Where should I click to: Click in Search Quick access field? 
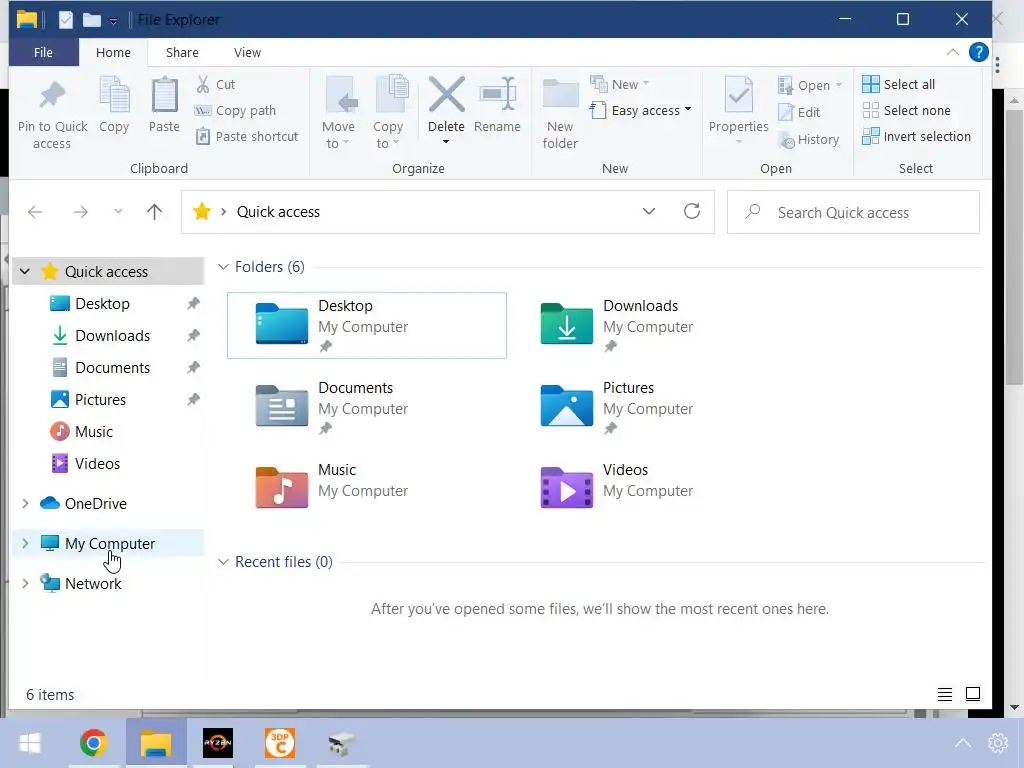click(854, 212)
